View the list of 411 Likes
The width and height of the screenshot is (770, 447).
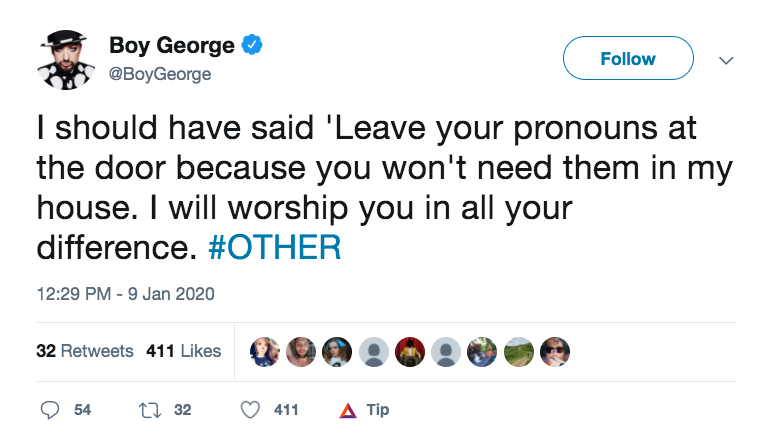183,351
